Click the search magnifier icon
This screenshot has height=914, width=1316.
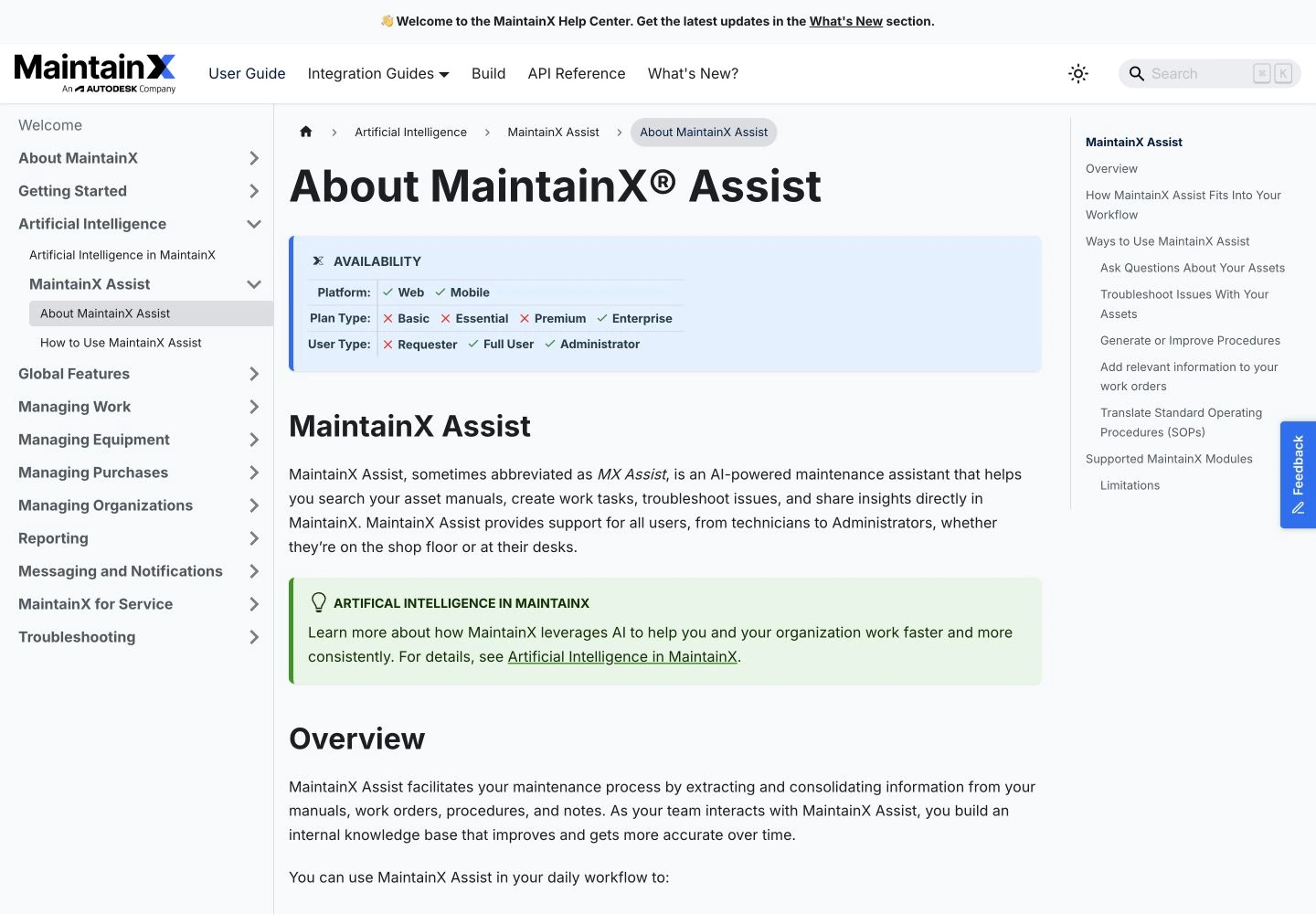(1136, 74)
